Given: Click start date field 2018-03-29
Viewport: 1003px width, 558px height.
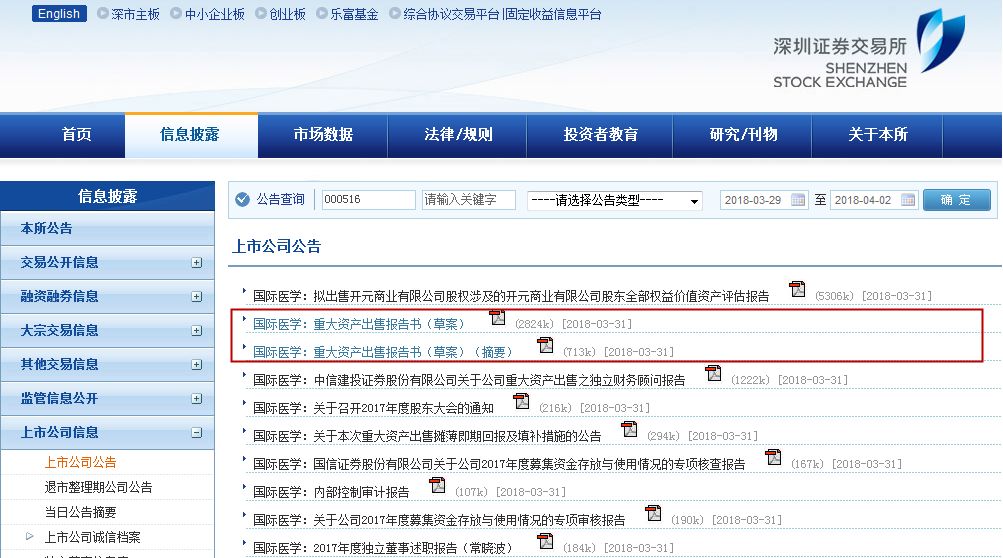Looking at the screenshot, I should [x=764, y=200].
